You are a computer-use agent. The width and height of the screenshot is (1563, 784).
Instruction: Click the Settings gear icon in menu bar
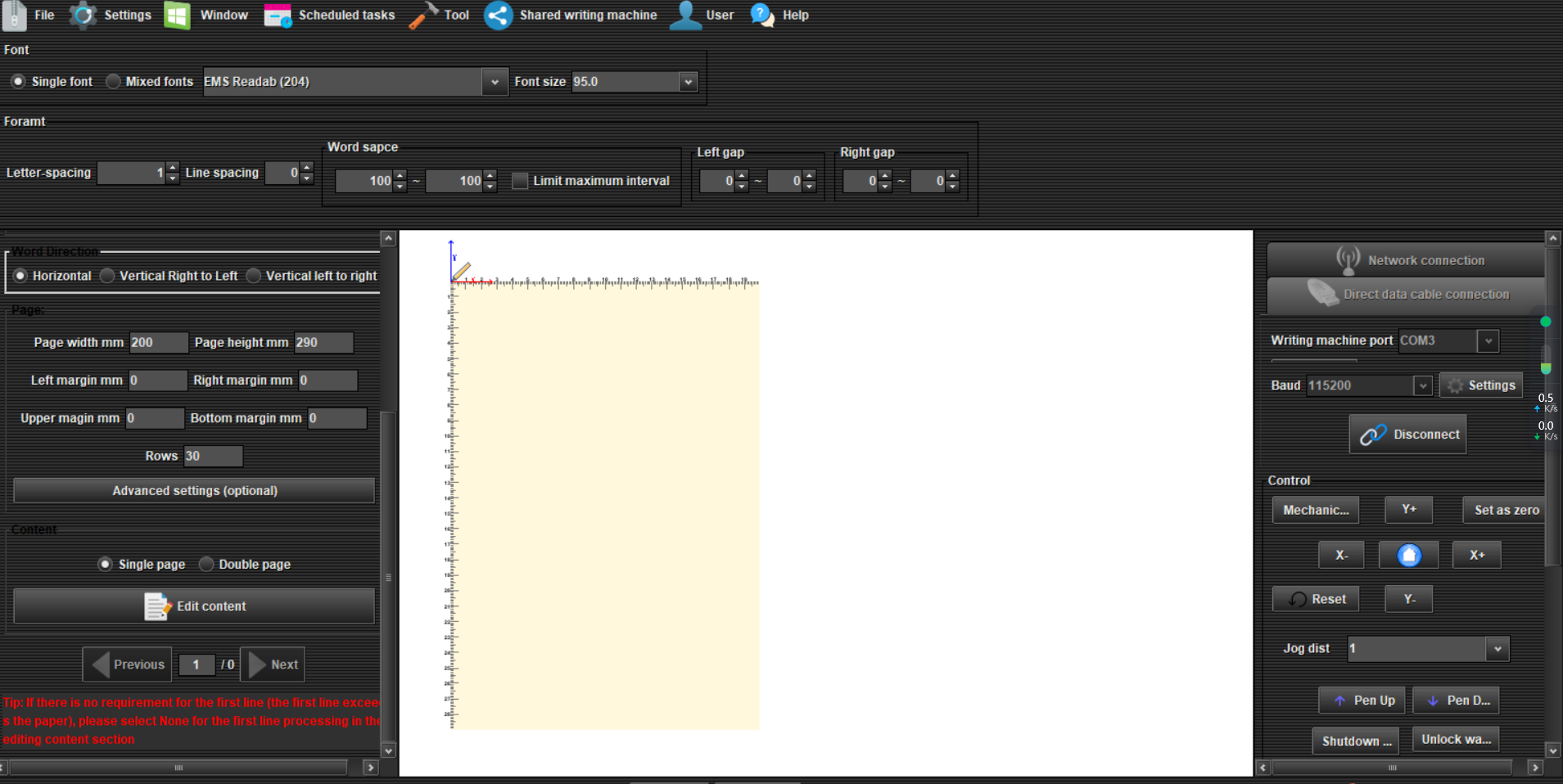coord(83,16)
